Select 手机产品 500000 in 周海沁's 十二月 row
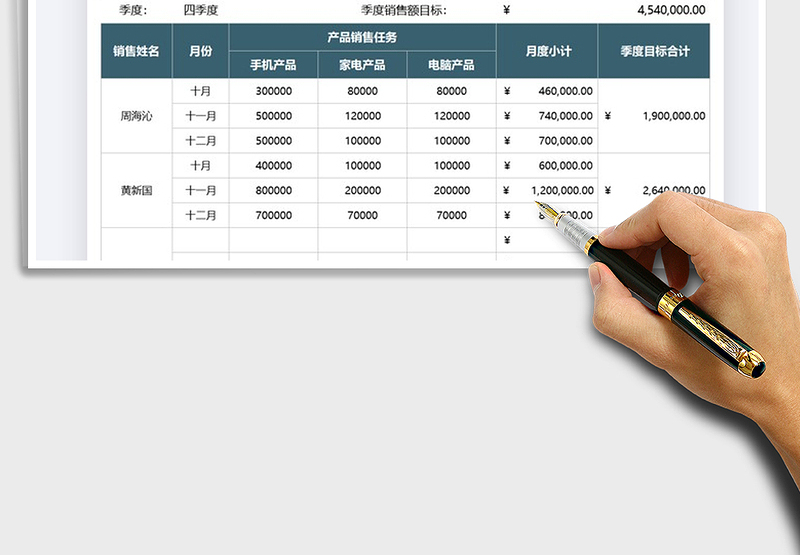Image resolution: width=800 pixels, height=555 pixels. [273, 141]
